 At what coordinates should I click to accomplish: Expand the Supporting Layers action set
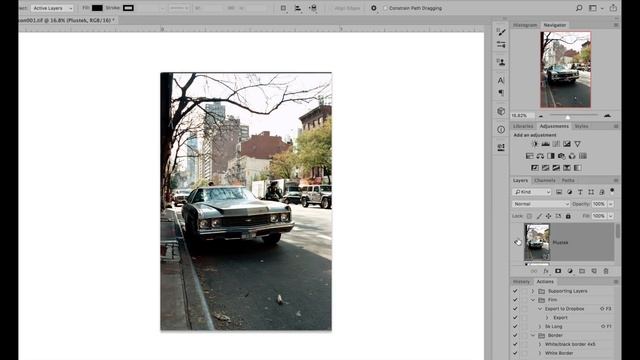(x=533, y=291)
